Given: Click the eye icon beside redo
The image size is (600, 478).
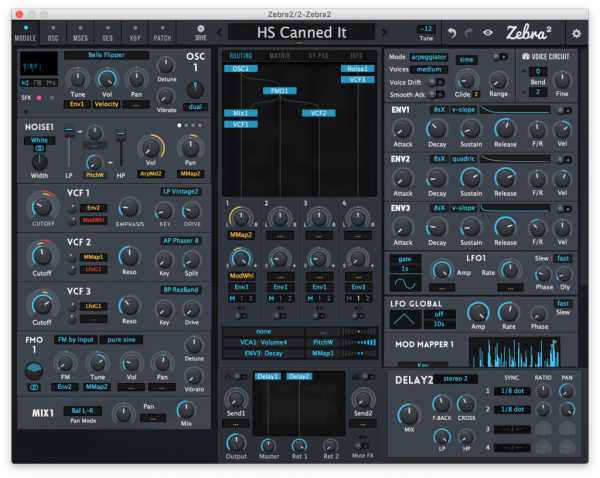Looking at the screenshot, I should [488, 33].
